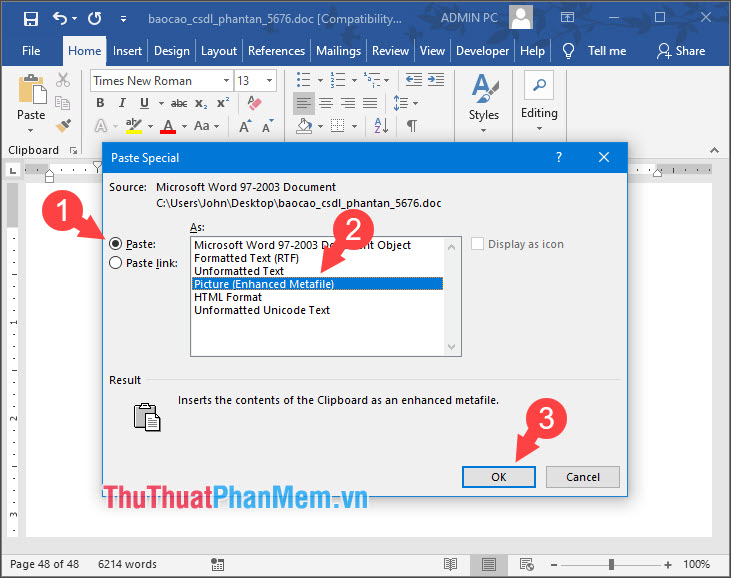Image resolution: width=731 pixels, height=578 pixels.
Task: Cancel the Paste Special dialog
Action: coord(582,477)
